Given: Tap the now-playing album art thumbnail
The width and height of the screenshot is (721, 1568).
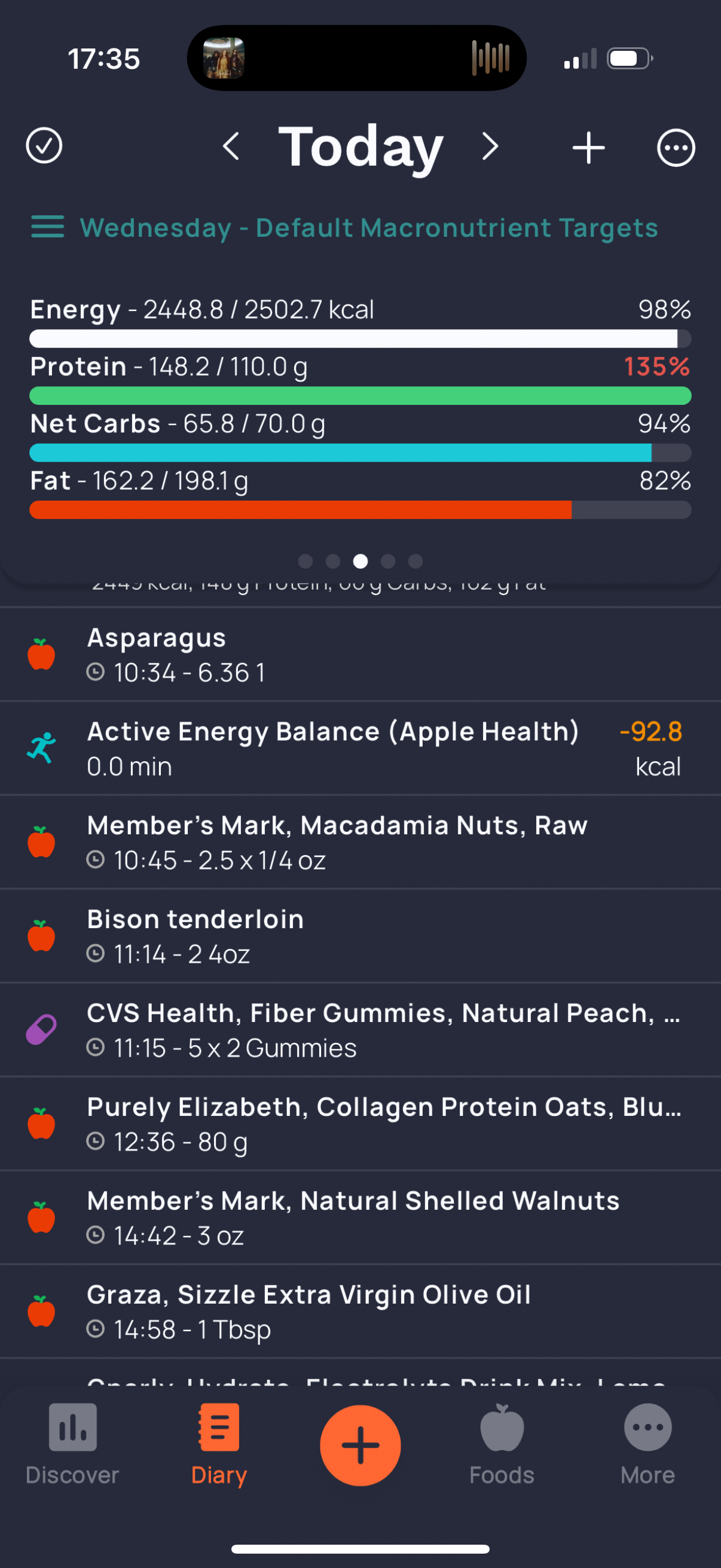Looking at the screenshot, I should (x=224, y=59).
